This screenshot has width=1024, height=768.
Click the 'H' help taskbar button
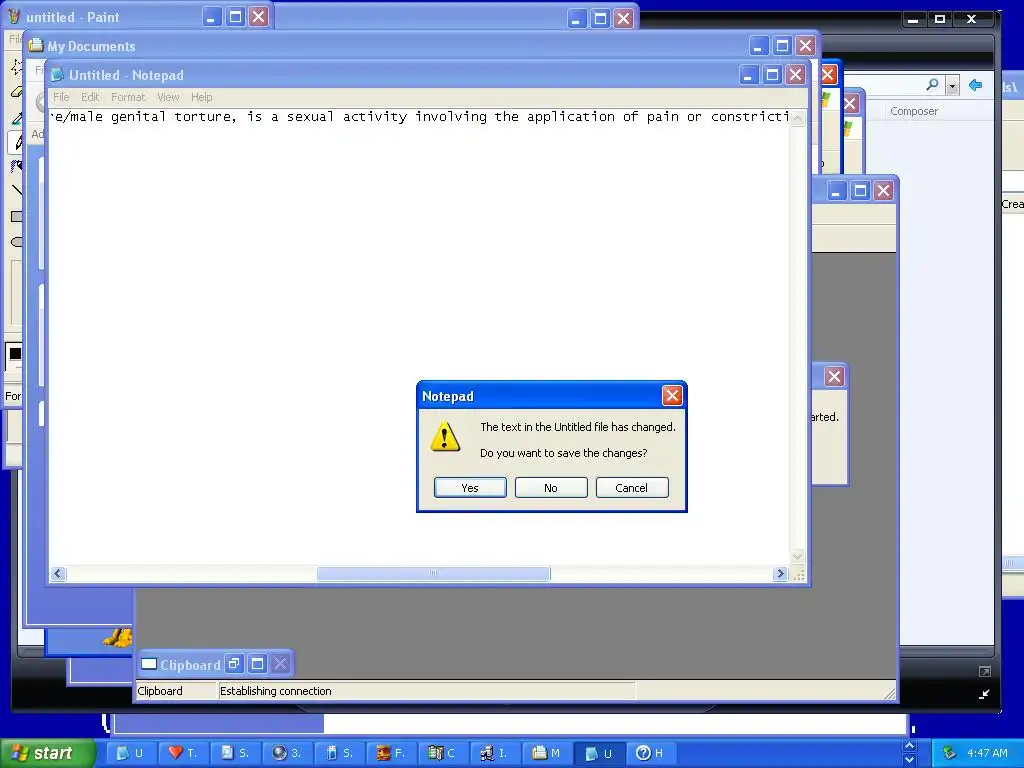(651, 753)
